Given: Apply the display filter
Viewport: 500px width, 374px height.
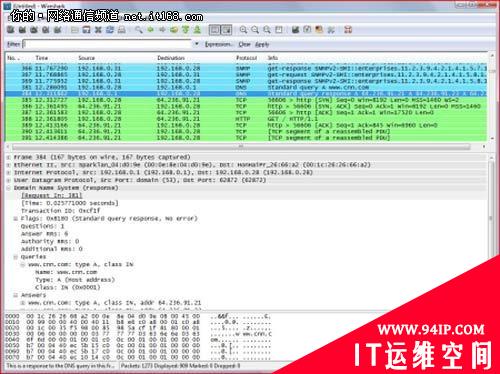Looking at the screenshot, I should point(262,44).
